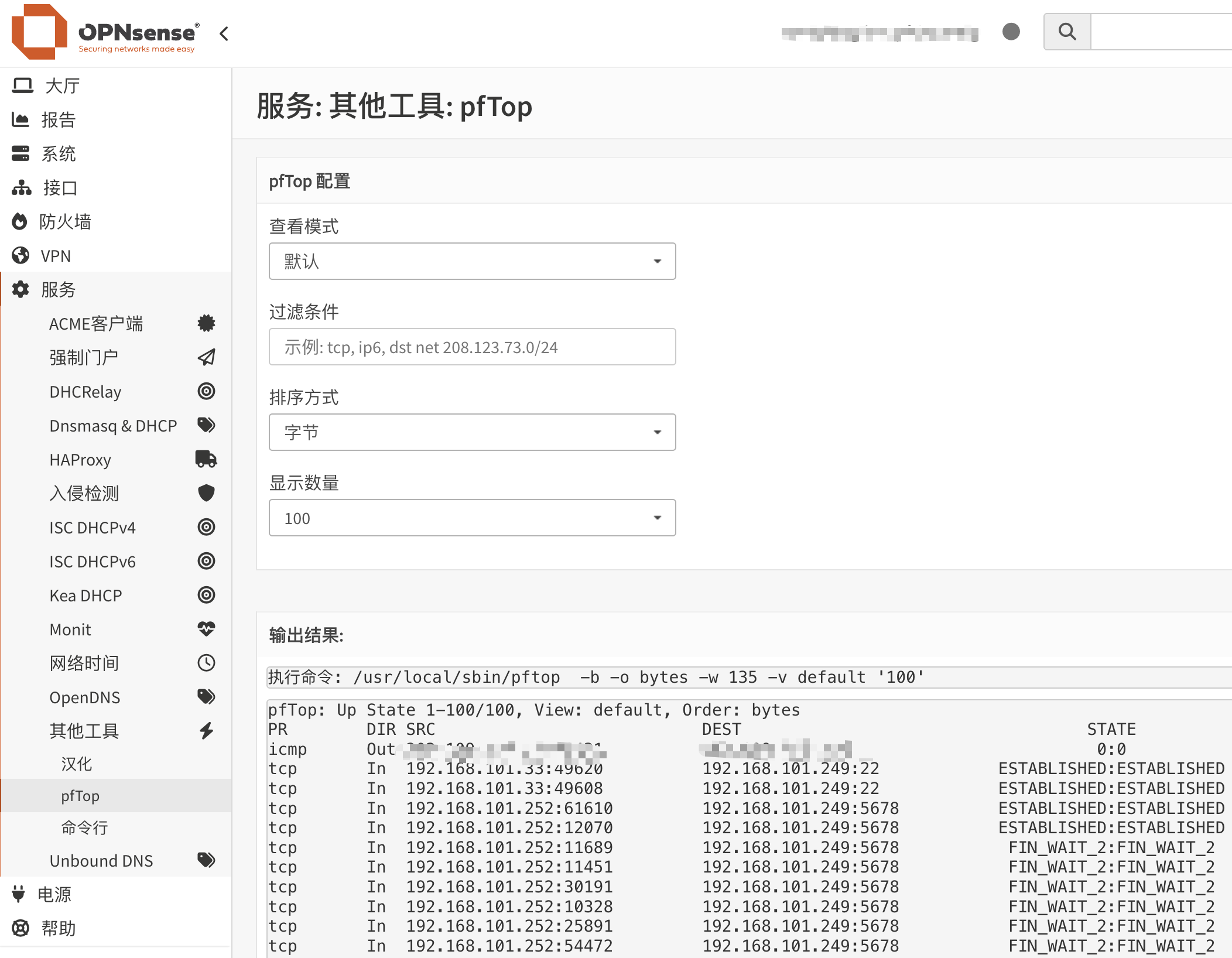The width and height of the screenshot is (1232, 958).
Task: Open the 显示数量 dropdown showing 100
Action: pos(472,518)
